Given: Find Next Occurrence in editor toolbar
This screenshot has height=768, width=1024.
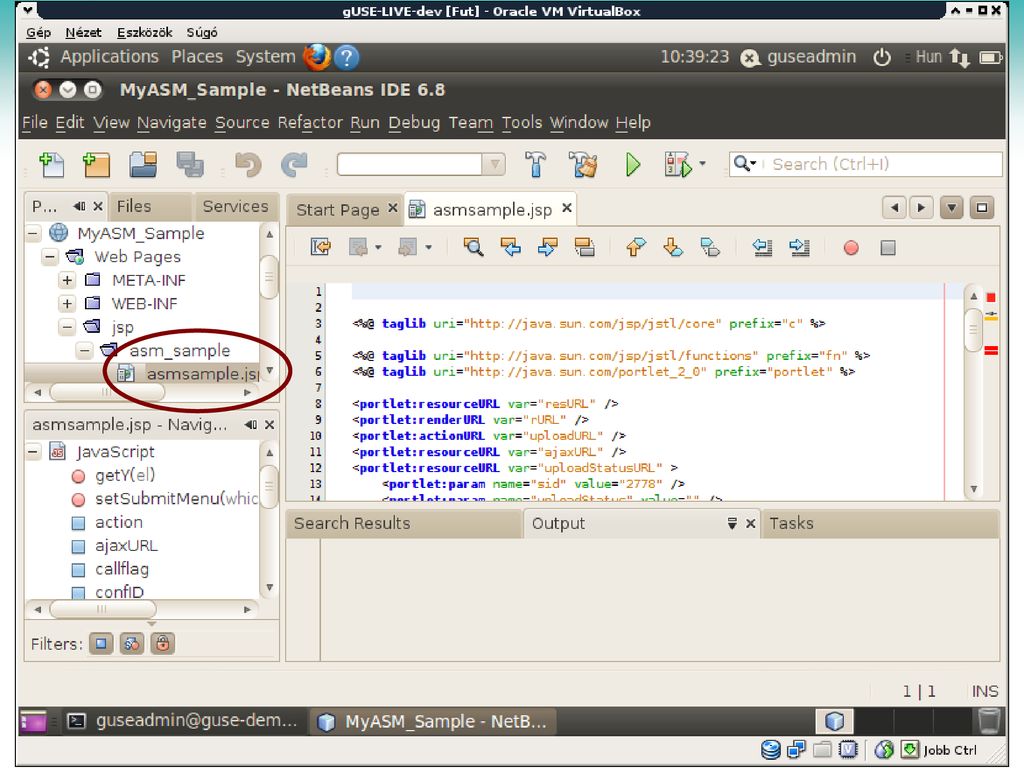Looking at the screenshot, I should [547, 247].
